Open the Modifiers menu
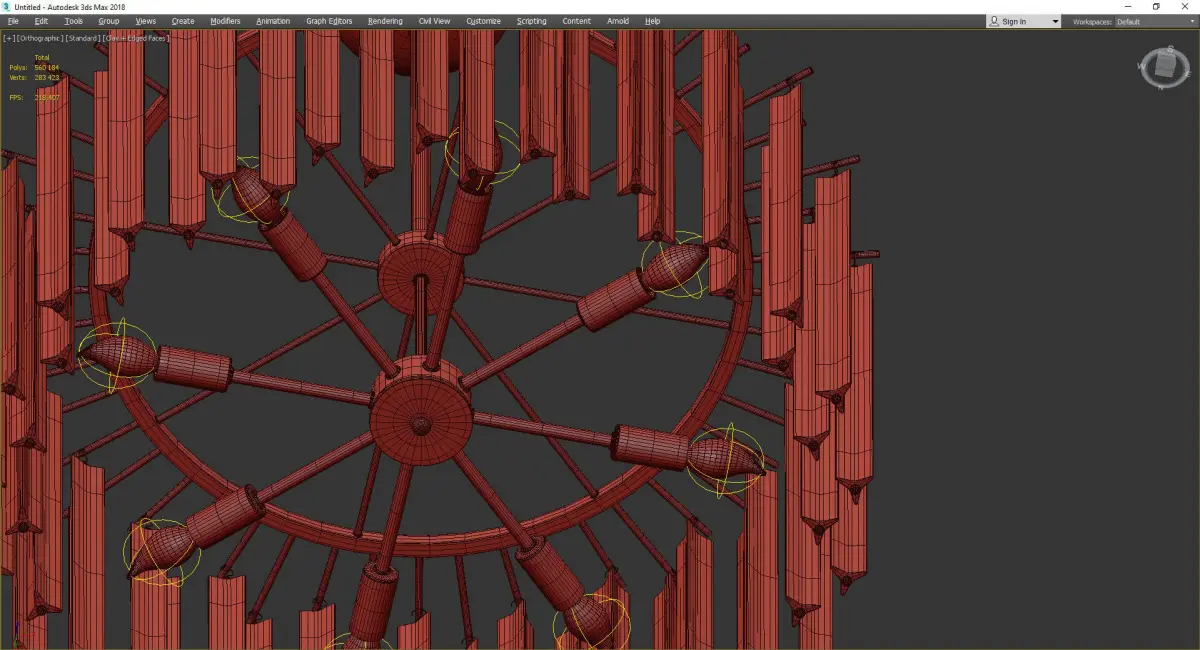 225,21
